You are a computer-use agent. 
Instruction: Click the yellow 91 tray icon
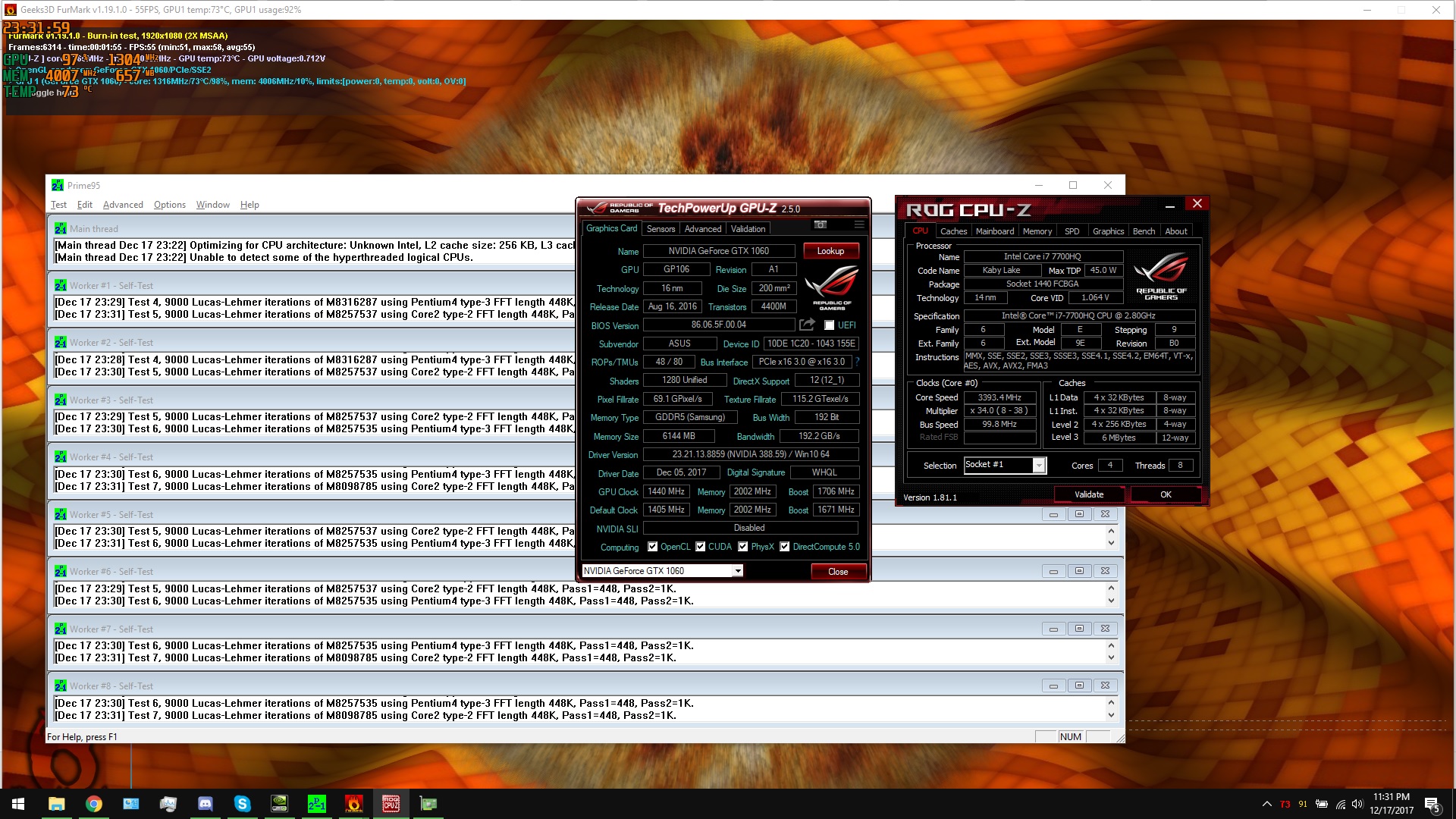[x=1303, y=805]
